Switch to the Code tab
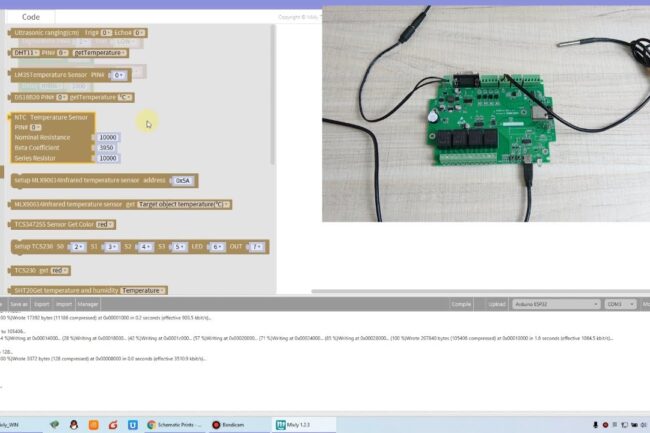This screenshot has width=650, height=433. [x=31, y=17]
